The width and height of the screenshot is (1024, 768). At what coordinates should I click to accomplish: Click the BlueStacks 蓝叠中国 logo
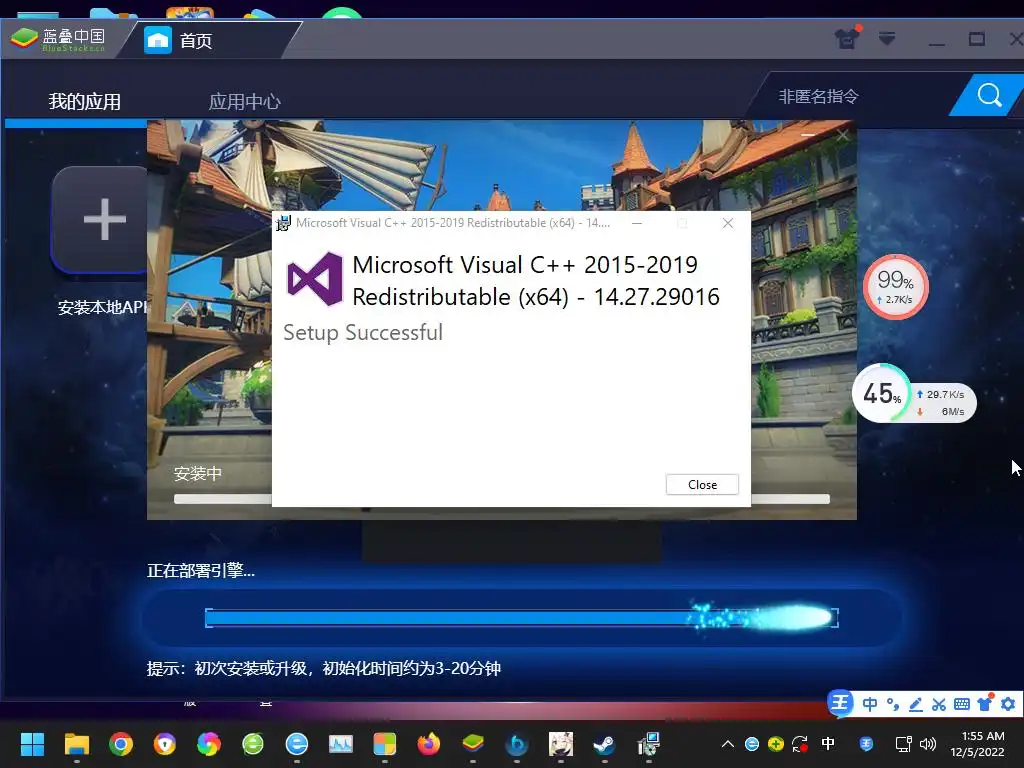[57, 39]
